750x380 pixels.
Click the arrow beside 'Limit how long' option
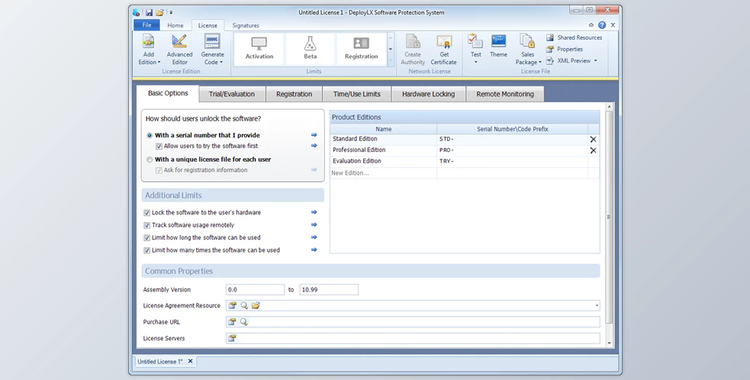coord(314,237)
